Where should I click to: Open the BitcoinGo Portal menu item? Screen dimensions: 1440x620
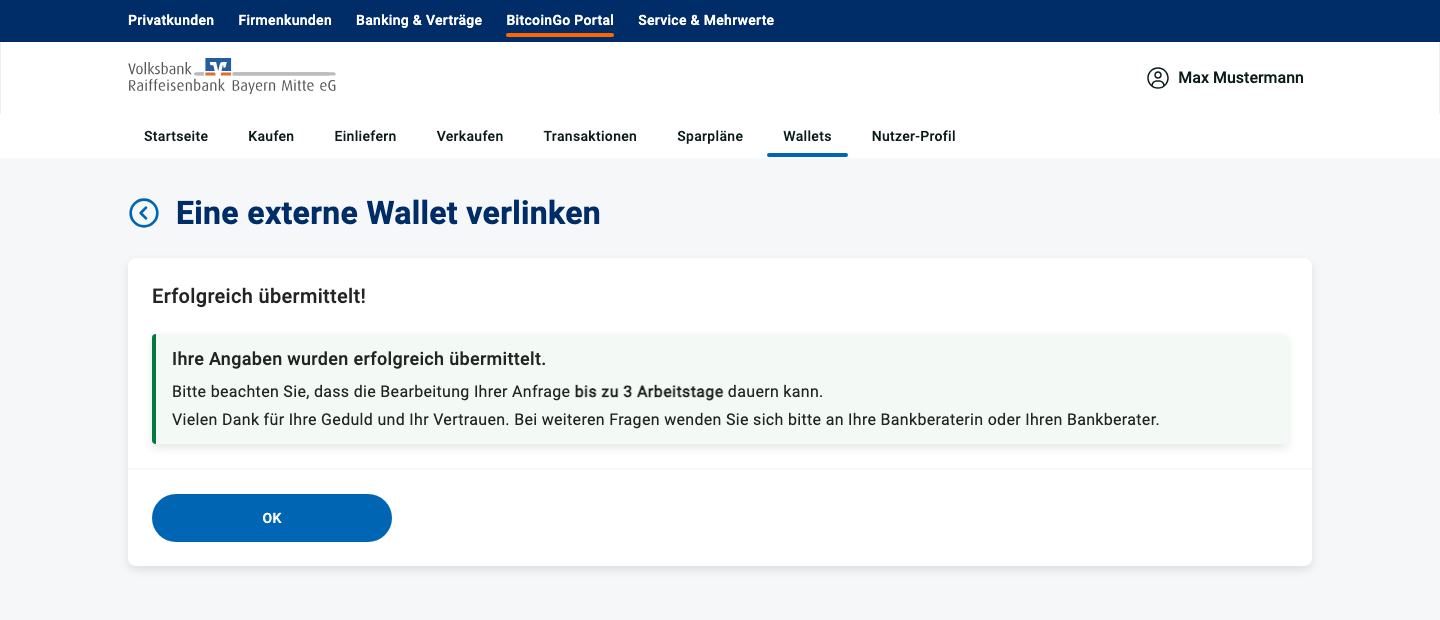tap(560, 20)
